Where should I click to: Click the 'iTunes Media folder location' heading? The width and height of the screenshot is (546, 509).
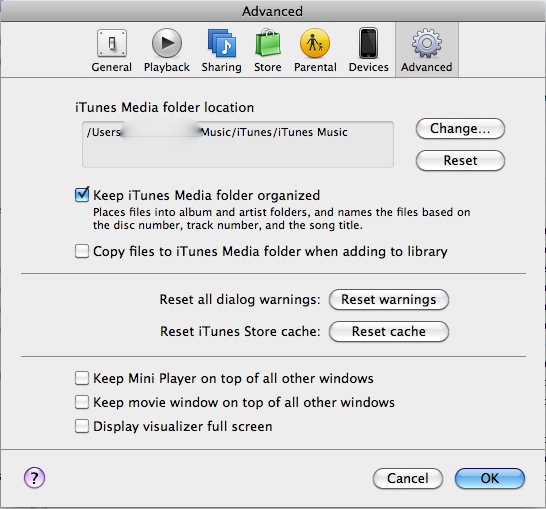click(x=164, y=107)
